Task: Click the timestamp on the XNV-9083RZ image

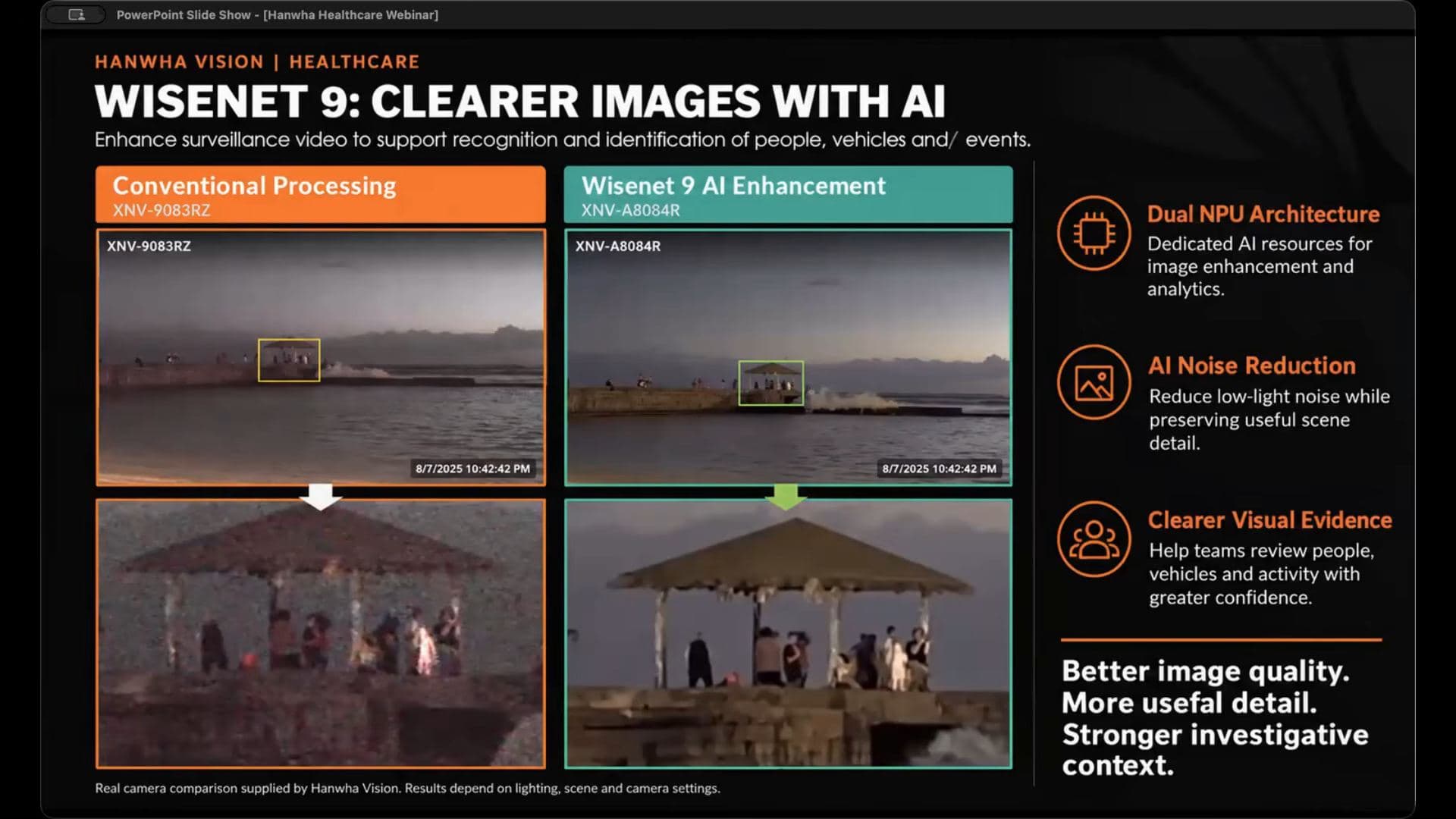Action: [x=472, y=469]
